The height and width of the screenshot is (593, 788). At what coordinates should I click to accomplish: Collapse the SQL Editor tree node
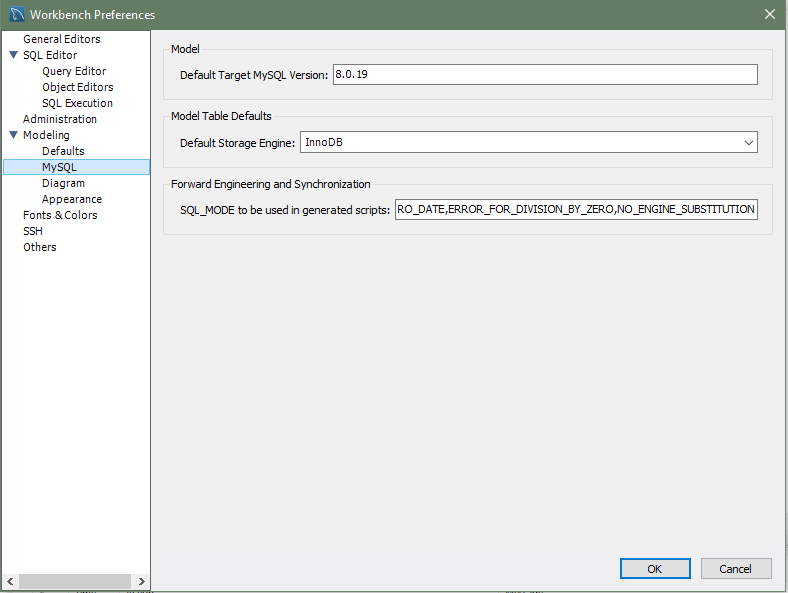pos(14,55)
